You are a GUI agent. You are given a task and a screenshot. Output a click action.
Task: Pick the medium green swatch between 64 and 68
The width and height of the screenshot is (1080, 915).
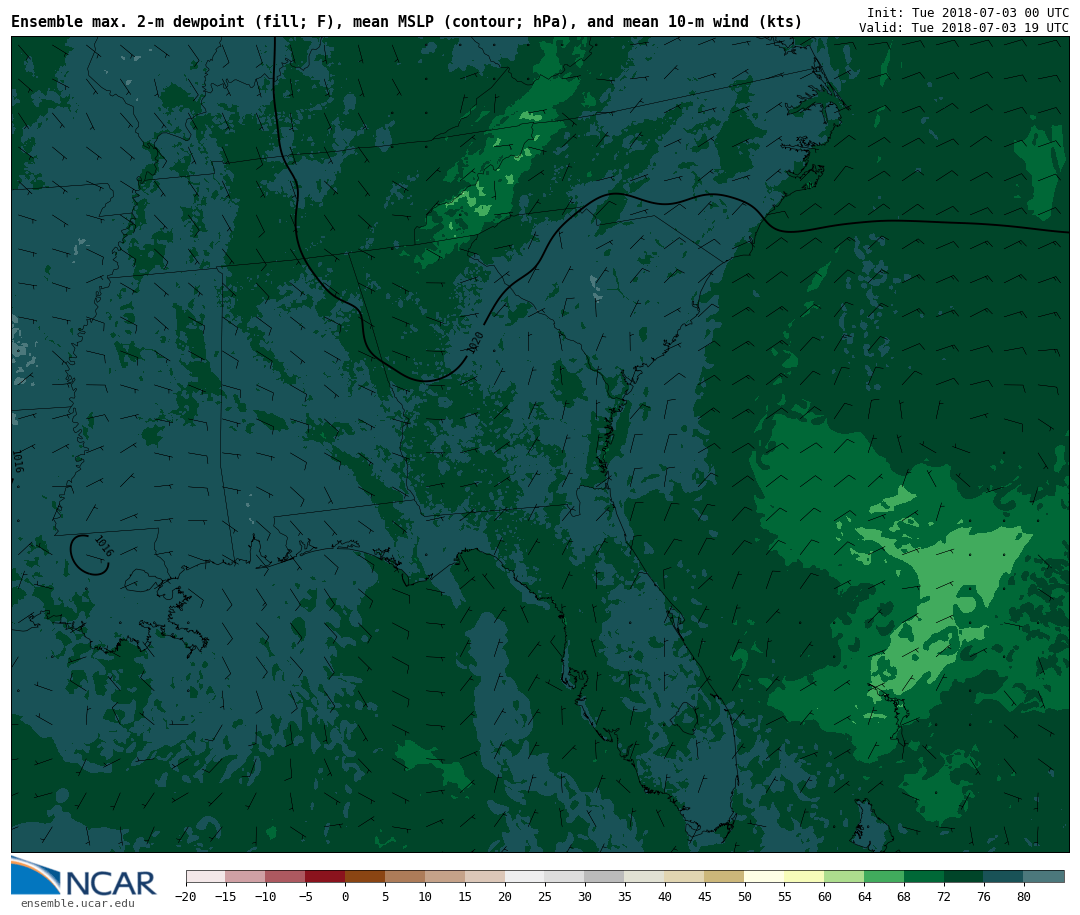[884, 876]
